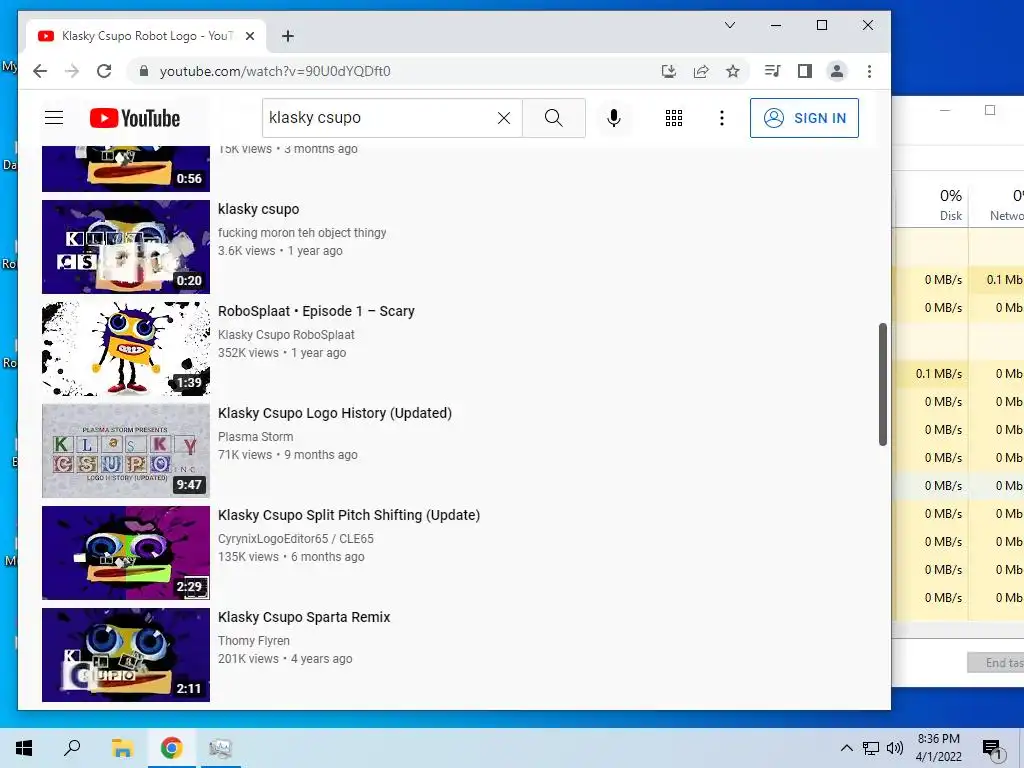Open the Windows Start menu
The image size is (1024, 768).
24,748
